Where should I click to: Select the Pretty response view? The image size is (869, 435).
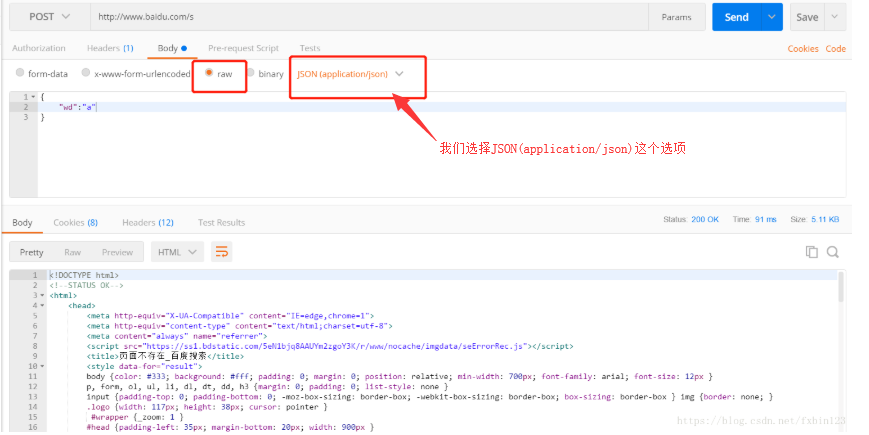coord(32,252)
